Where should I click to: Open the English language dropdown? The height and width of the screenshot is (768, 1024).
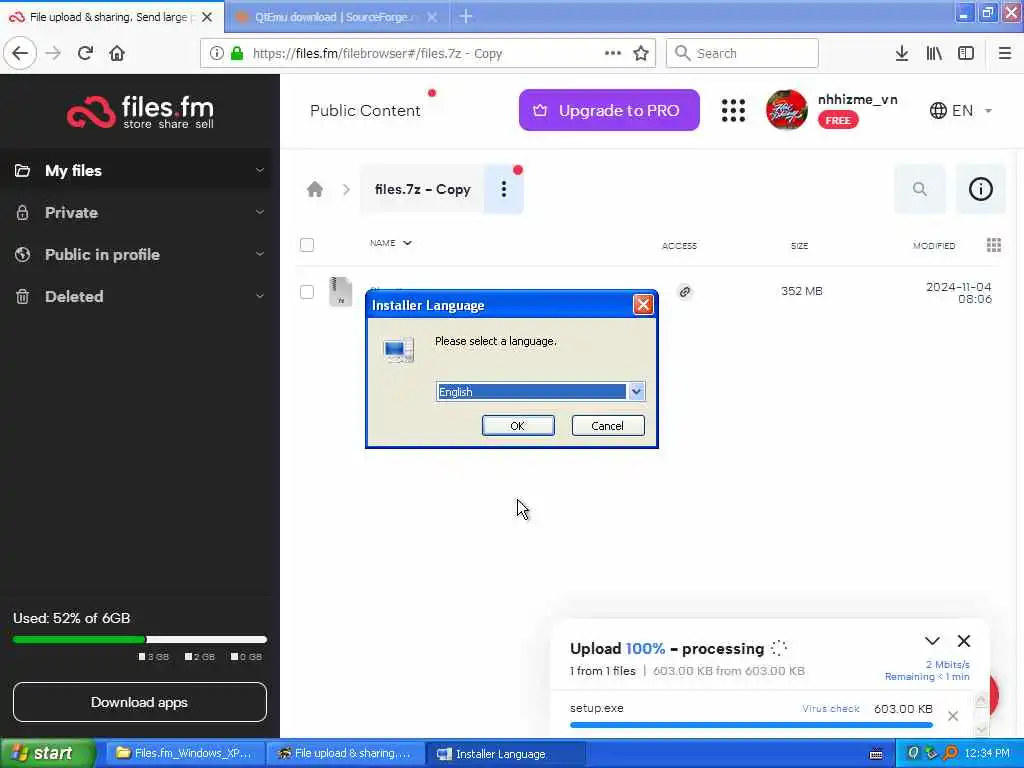(541, 391)
